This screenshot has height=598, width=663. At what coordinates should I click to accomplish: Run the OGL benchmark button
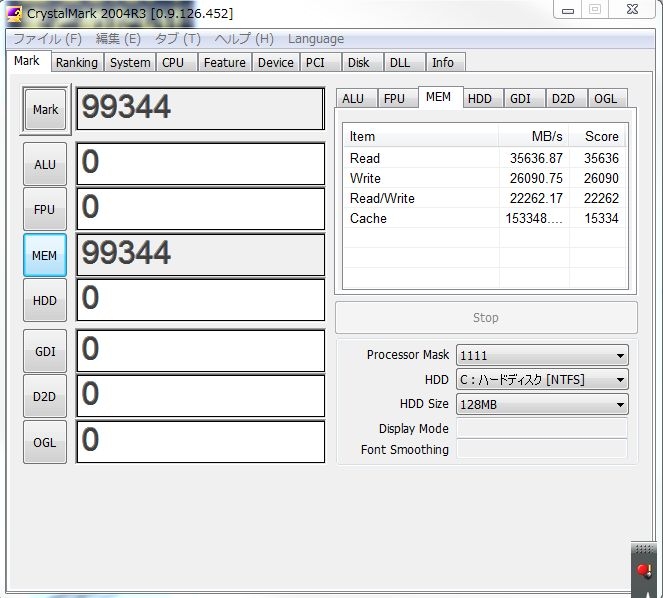point(45,441)
